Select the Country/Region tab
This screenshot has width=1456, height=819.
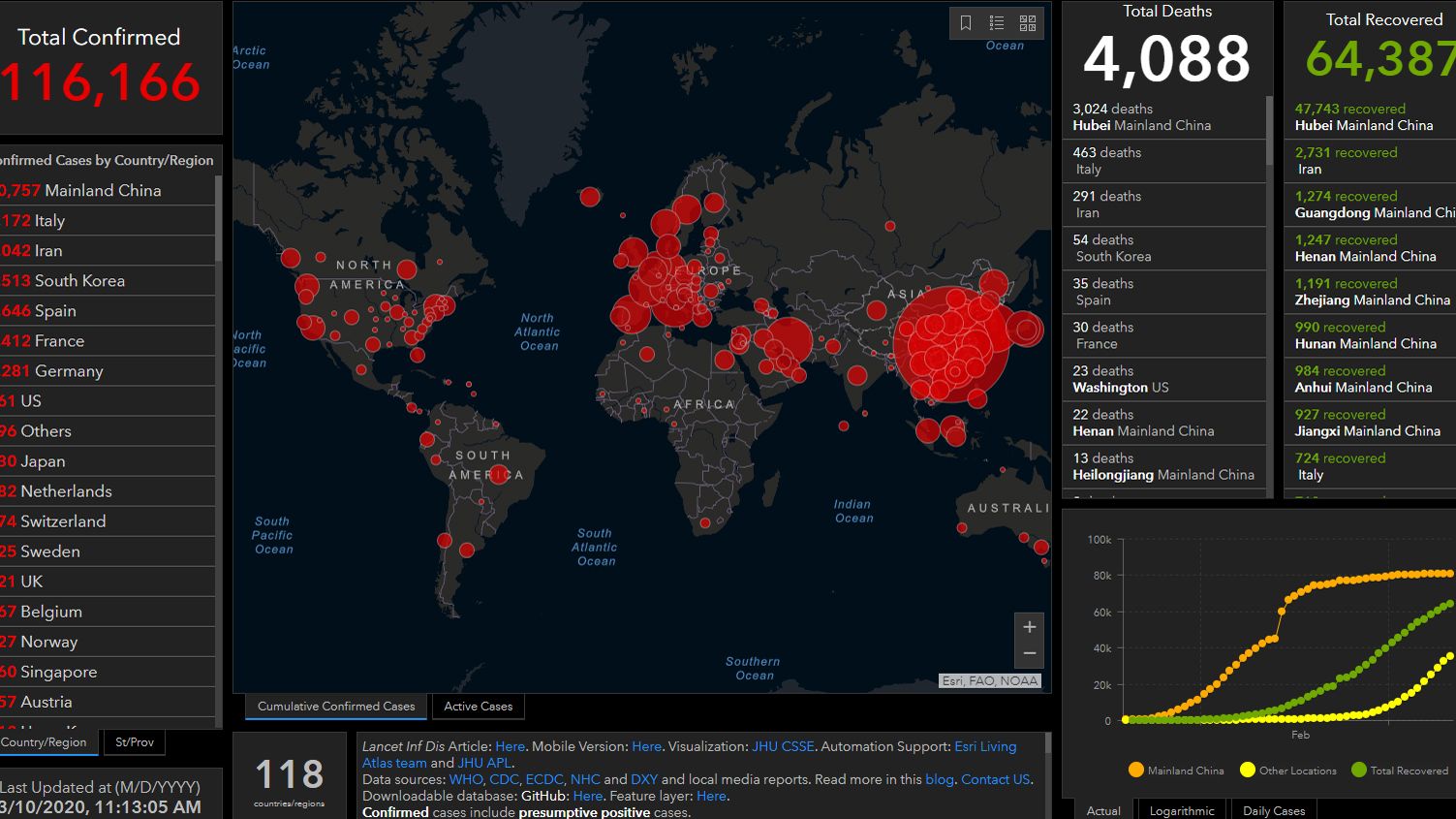tap(44, 741)
